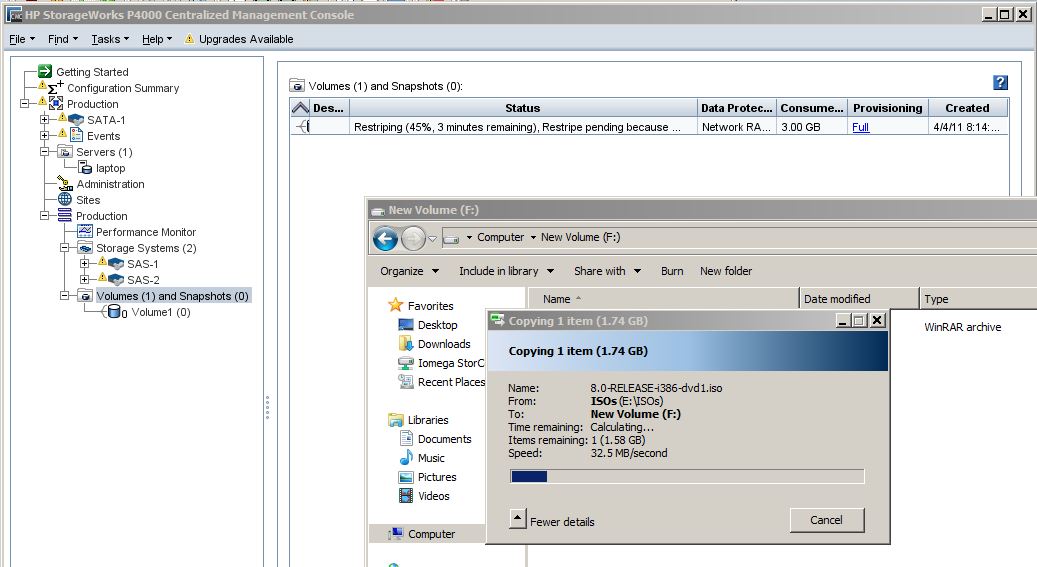Open the Find menu

tap(63, 39)
